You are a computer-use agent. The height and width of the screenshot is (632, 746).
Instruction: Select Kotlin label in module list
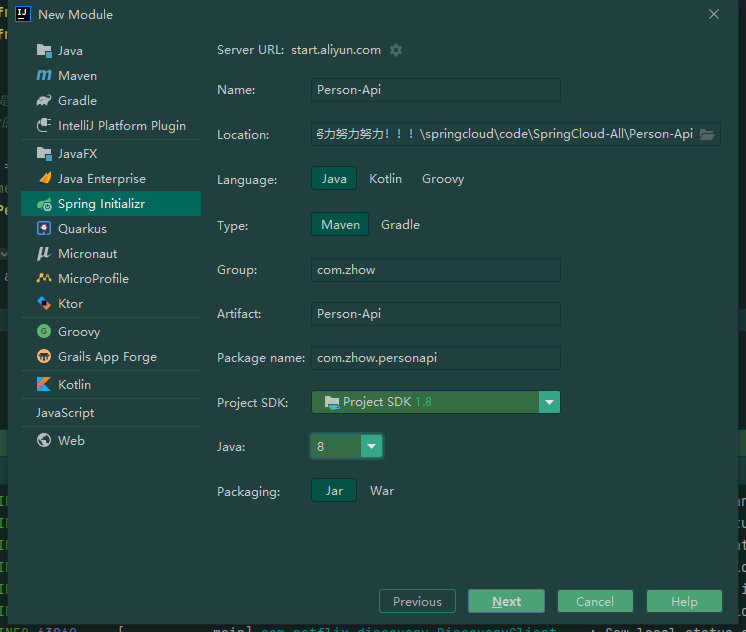(x=74, y=385)
